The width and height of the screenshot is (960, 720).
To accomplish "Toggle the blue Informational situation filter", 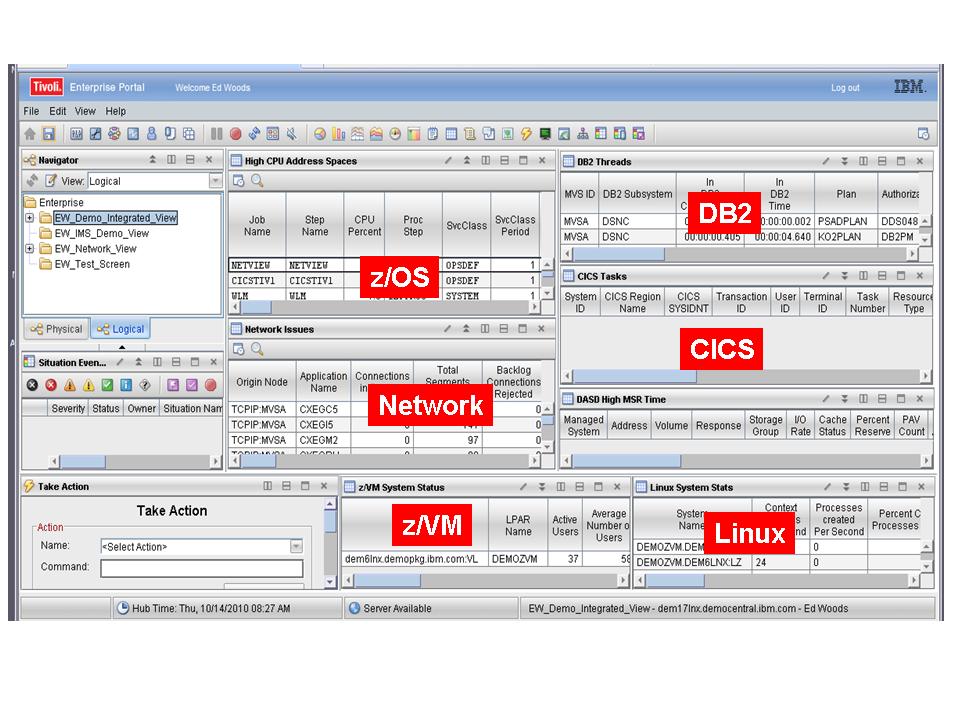I will [x=126, y=384].
